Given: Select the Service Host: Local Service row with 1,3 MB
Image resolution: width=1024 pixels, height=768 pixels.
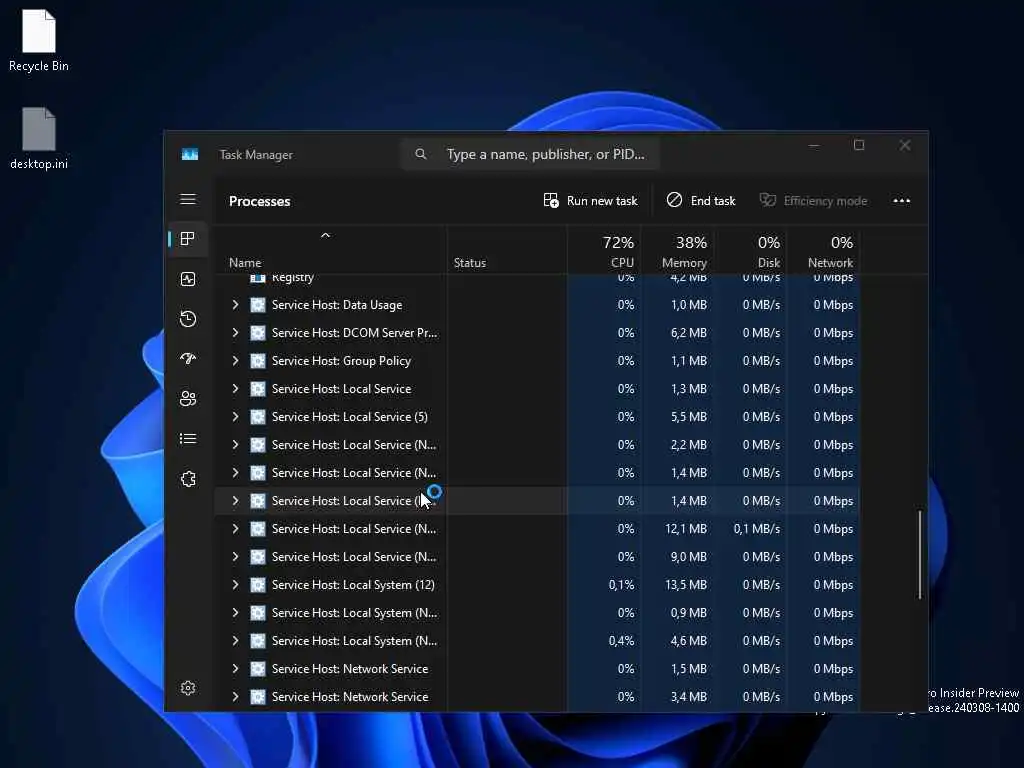Looking at the screenshot, I should (537, 389).
